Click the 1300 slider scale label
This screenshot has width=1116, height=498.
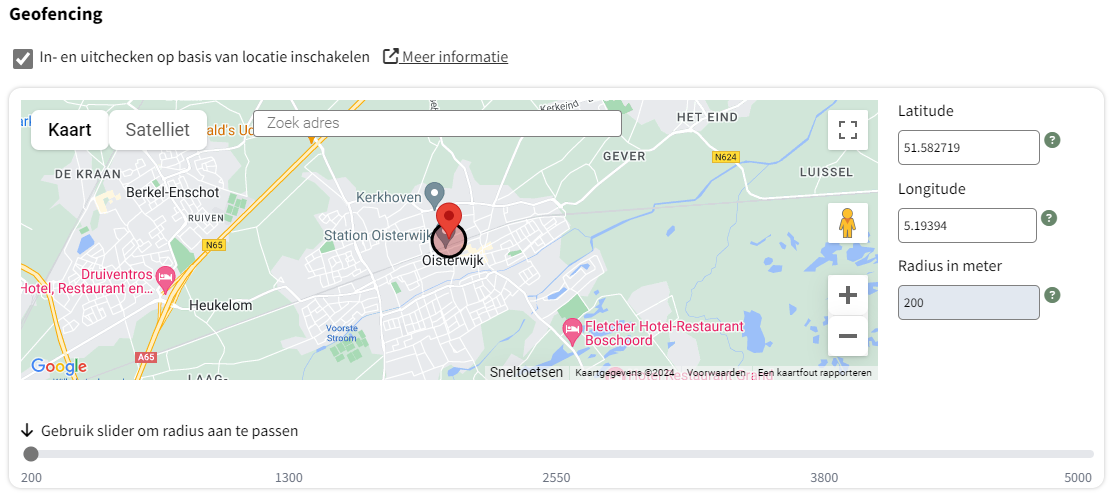[x=289, y=477]
